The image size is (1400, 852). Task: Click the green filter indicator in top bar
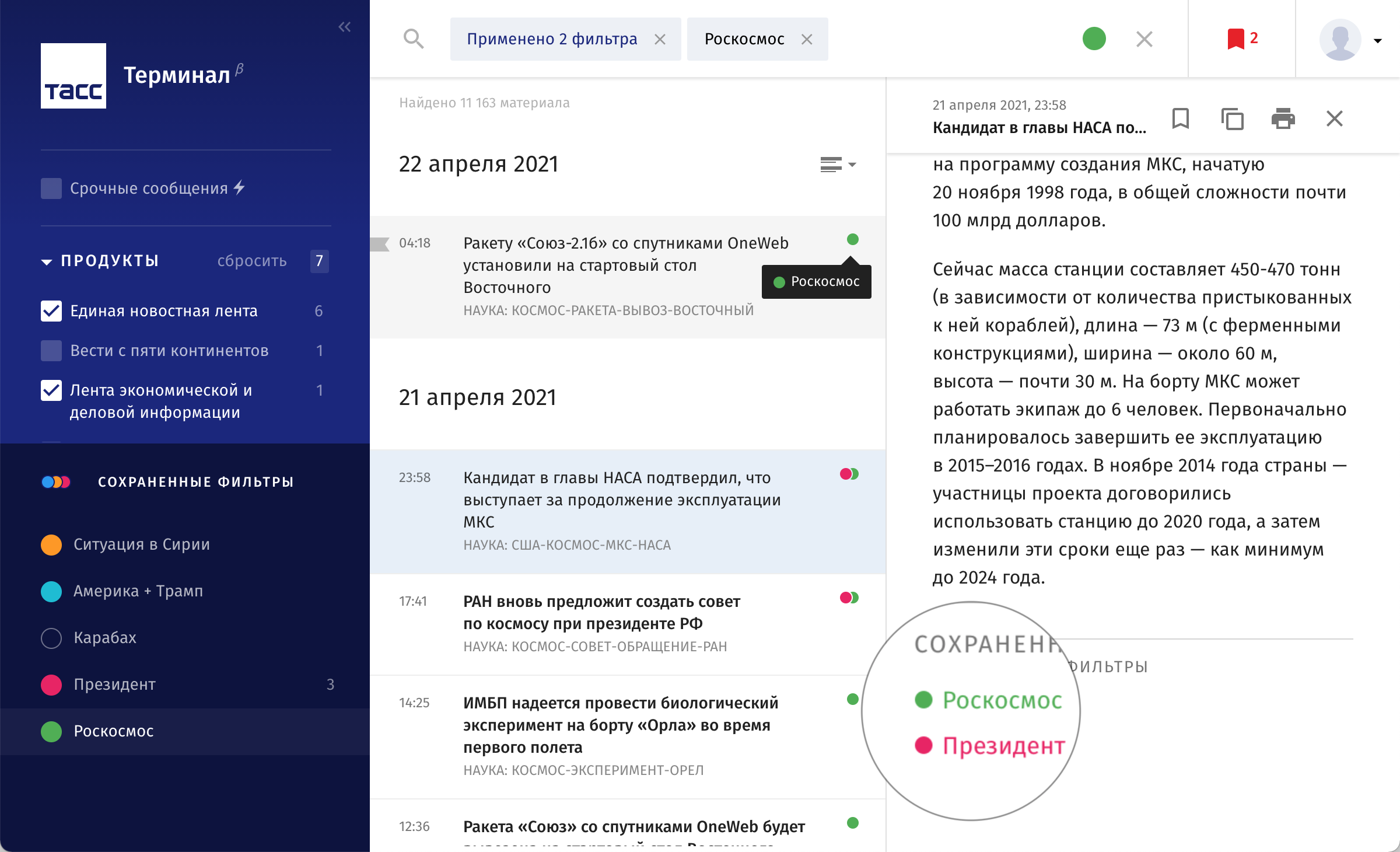pyautogui.click(x=1094, y=39)
